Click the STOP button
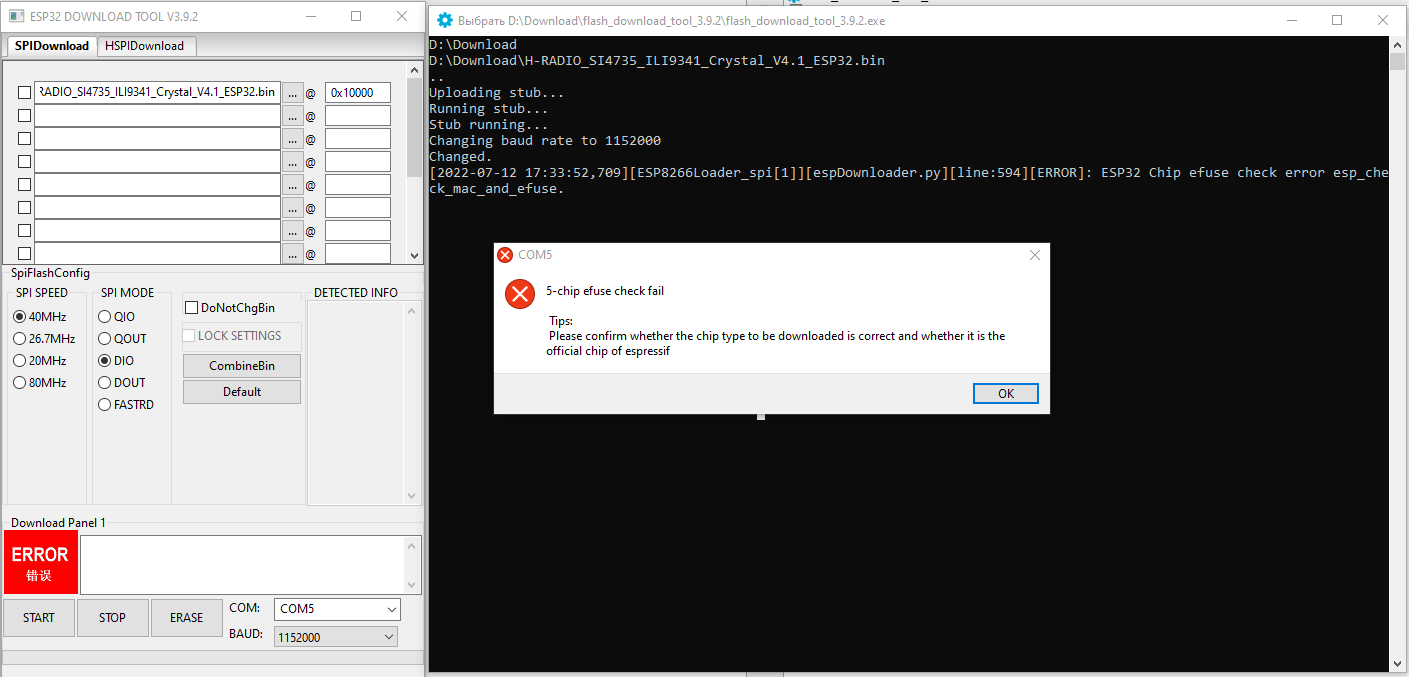This screenshot has height=677, width=1409. click(113, 618)
